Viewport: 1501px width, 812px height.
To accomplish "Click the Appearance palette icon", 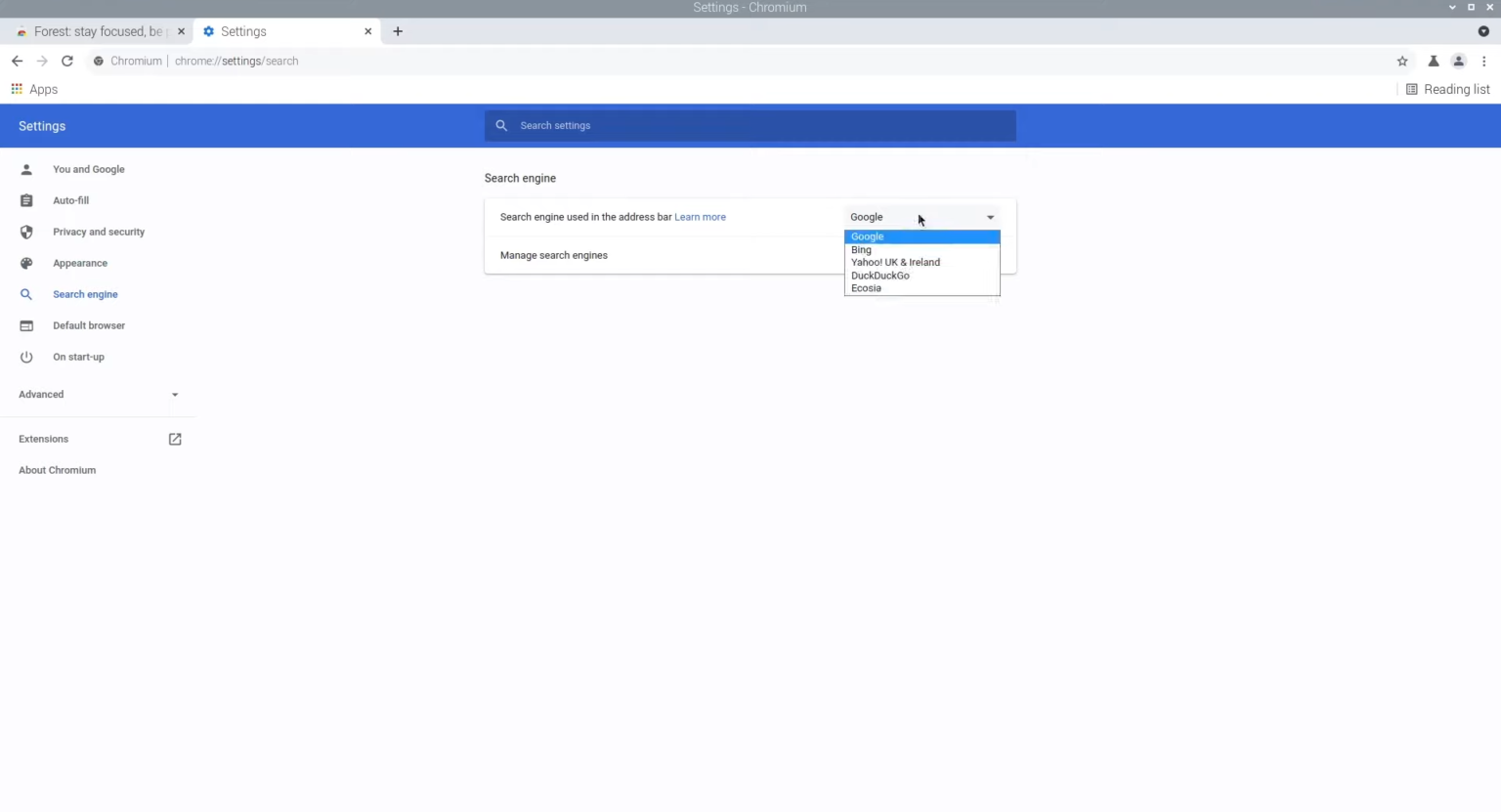I will click(26, 263).
